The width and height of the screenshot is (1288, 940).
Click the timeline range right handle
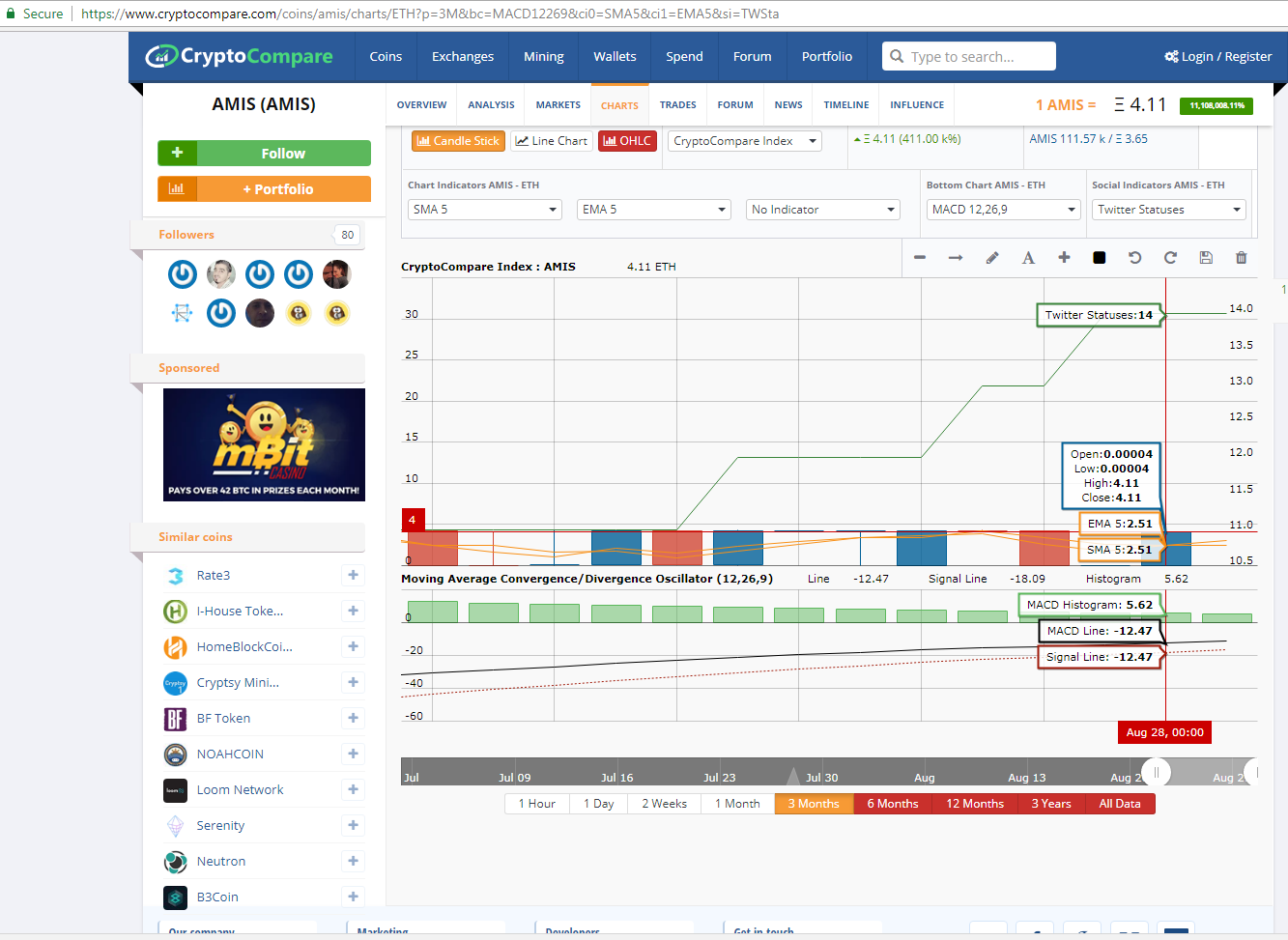(1253, 772)
